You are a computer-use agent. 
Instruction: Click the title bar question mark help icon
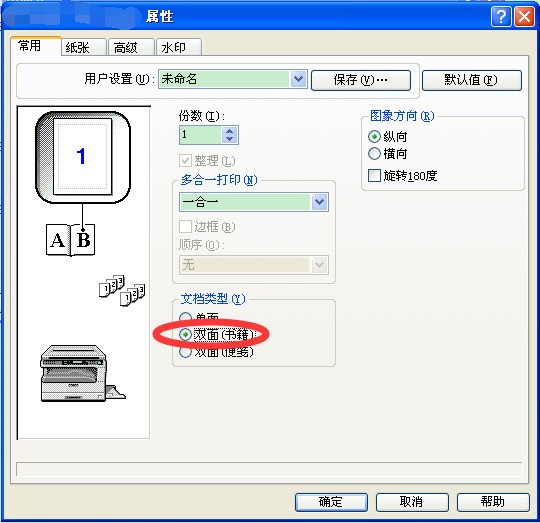coord(501,16)
